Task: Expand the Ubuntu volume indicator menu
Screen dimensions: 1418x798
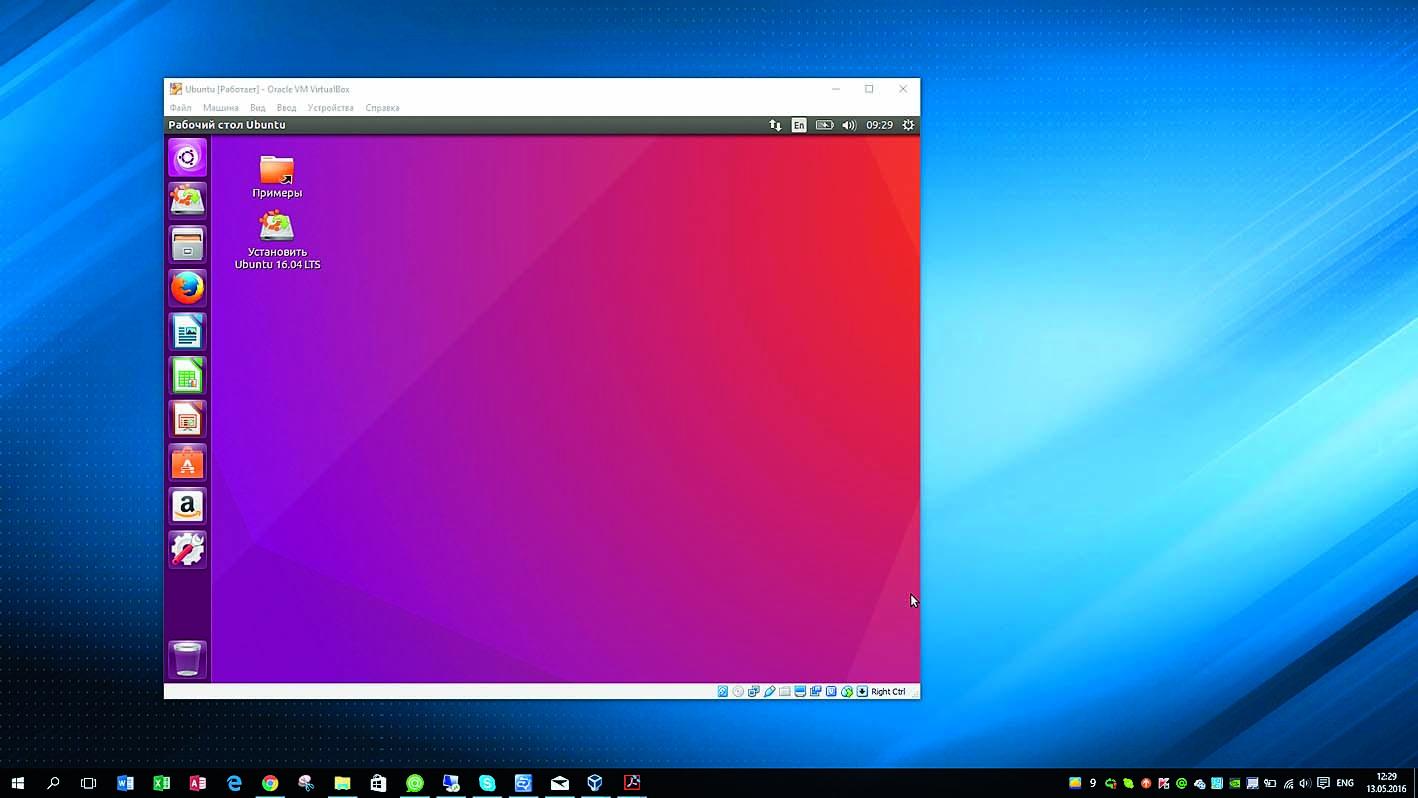Action: click(849, 125)
